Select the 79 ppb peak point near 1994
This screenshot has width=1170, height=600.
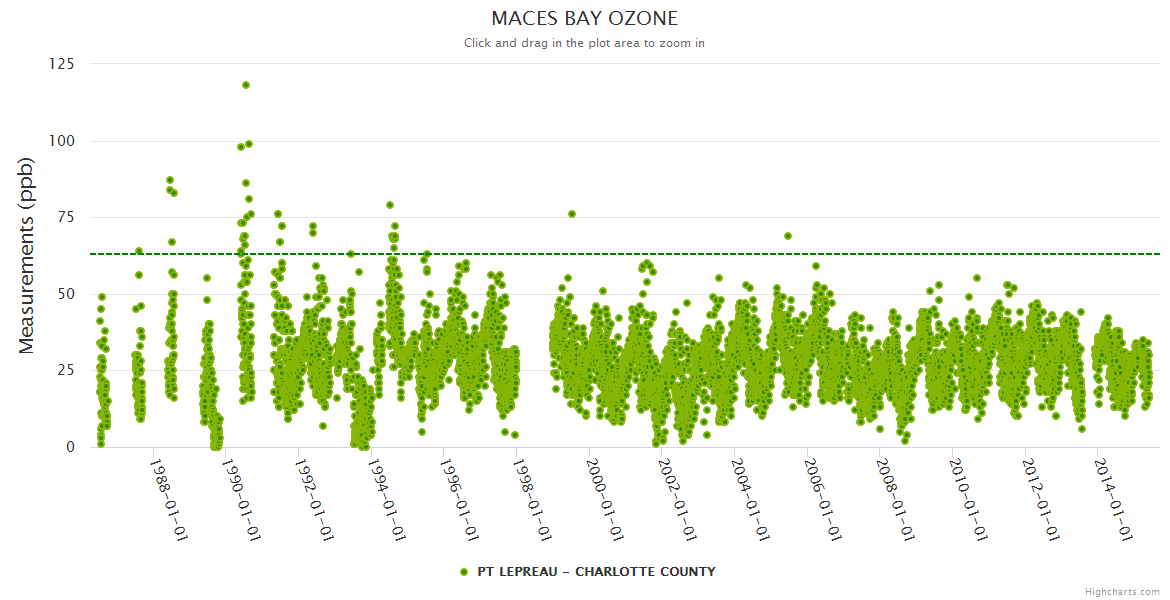click(390, 205)
